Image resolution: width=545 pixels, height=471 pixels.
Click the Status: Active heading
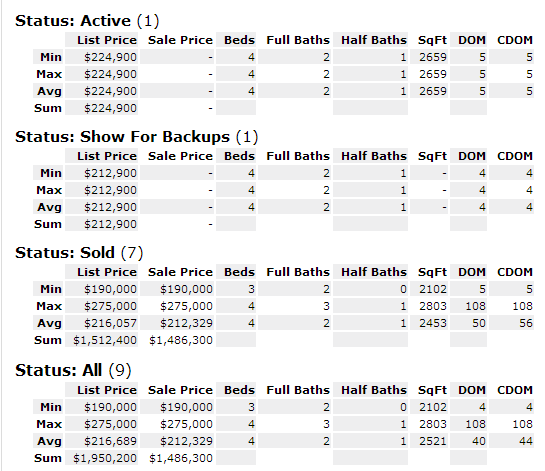(87, 21)
